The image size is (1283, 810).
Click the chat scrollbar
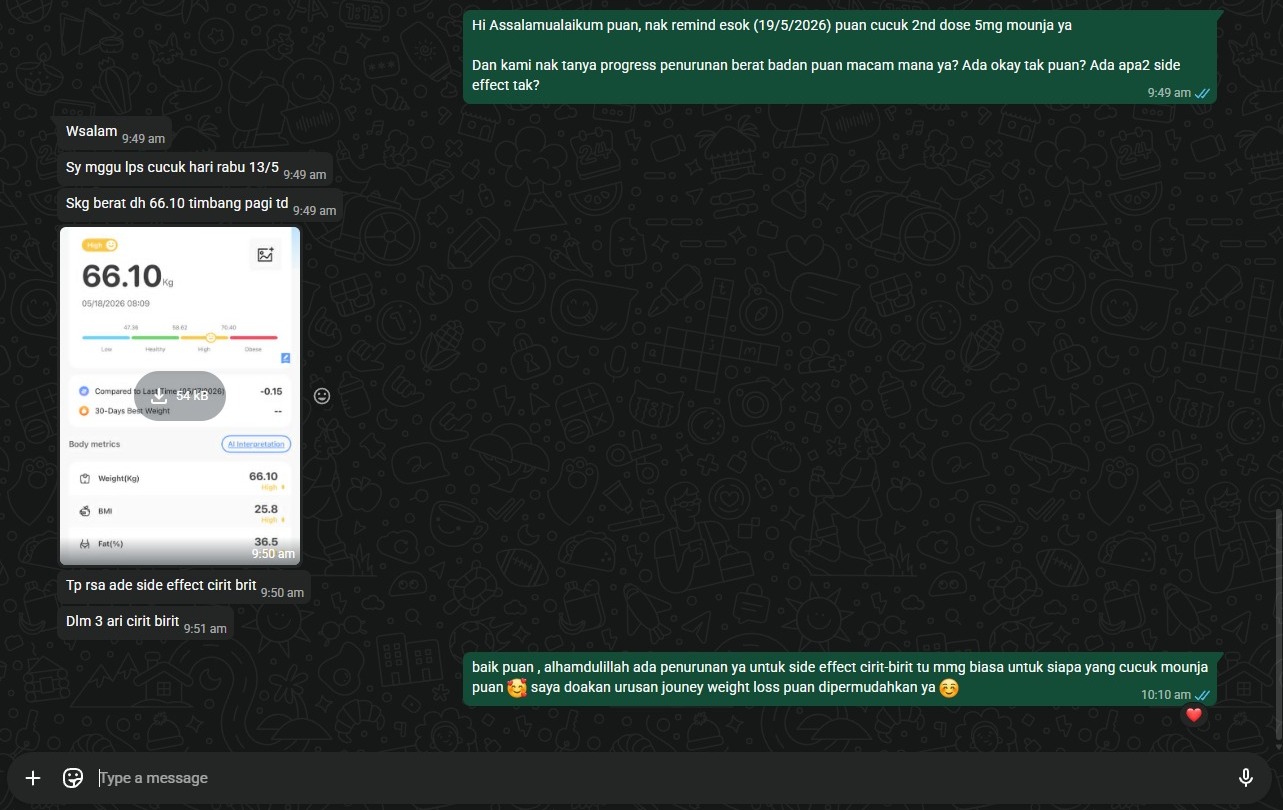tap(1278, 624)
